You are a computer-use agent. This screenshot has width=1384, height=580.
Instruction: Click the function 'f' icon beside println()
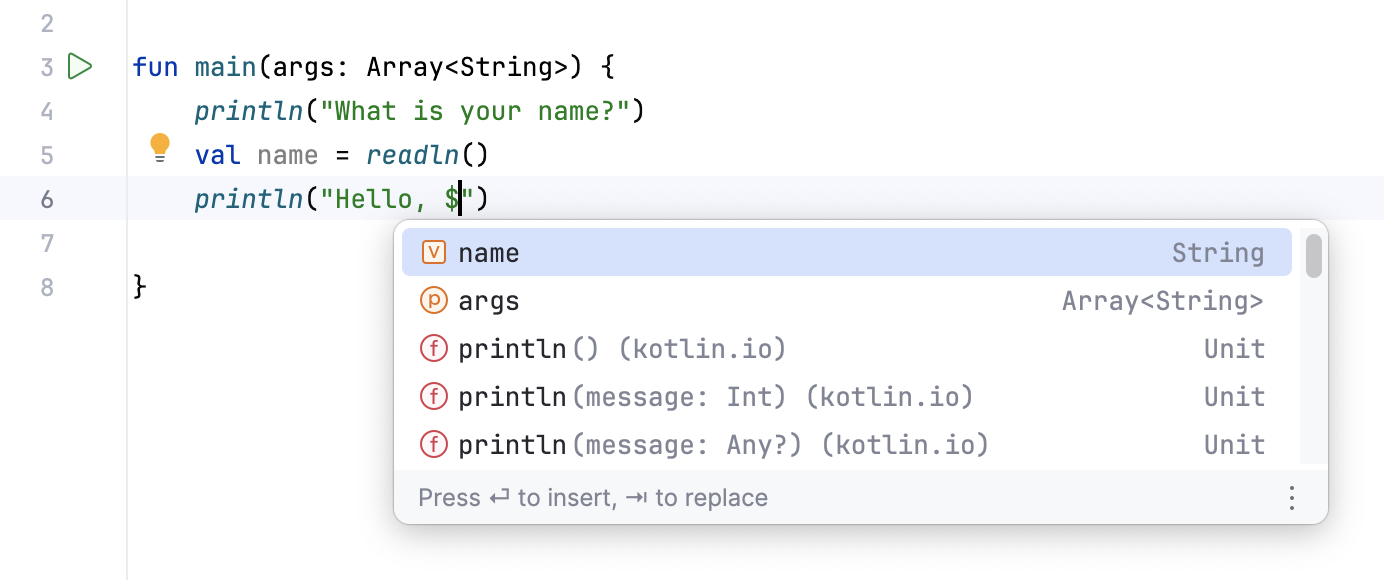pyautogui.click(x=434, y=348)
